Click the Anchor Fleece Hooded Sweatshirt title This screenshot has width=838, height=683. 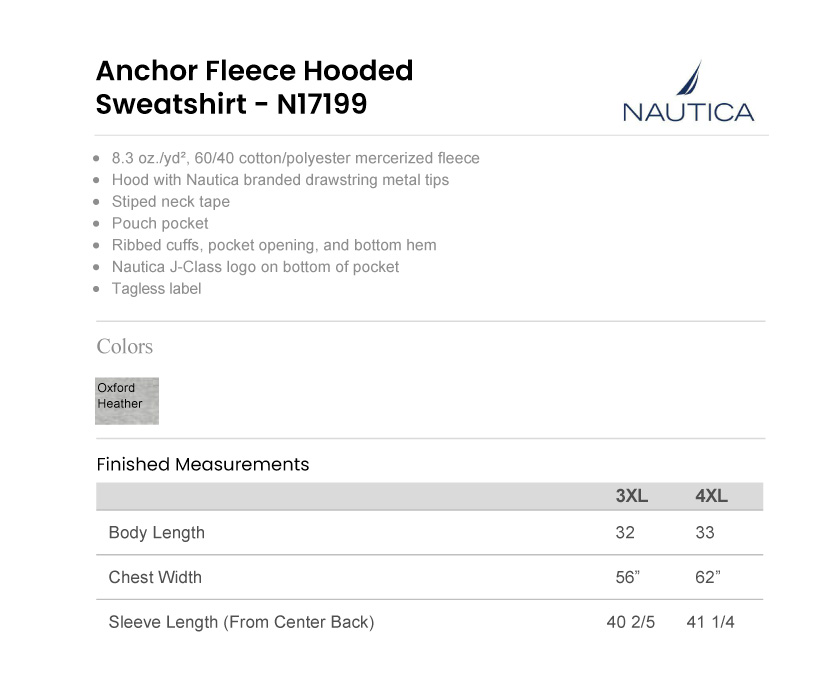click(254, 87)
